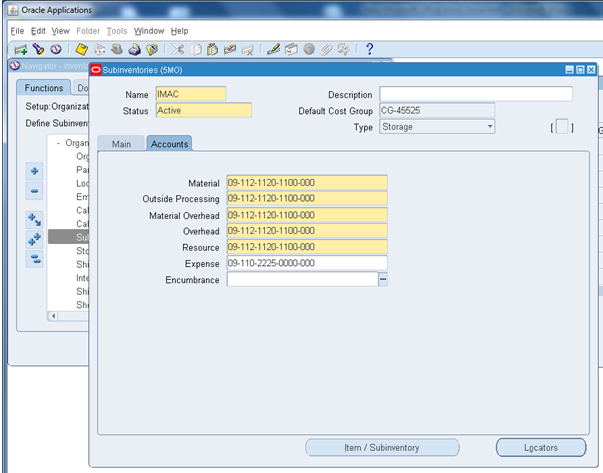This screenshot has height=473, width=603.
Task: Click the Zoom toolbar icon
Action: [291, 49]
